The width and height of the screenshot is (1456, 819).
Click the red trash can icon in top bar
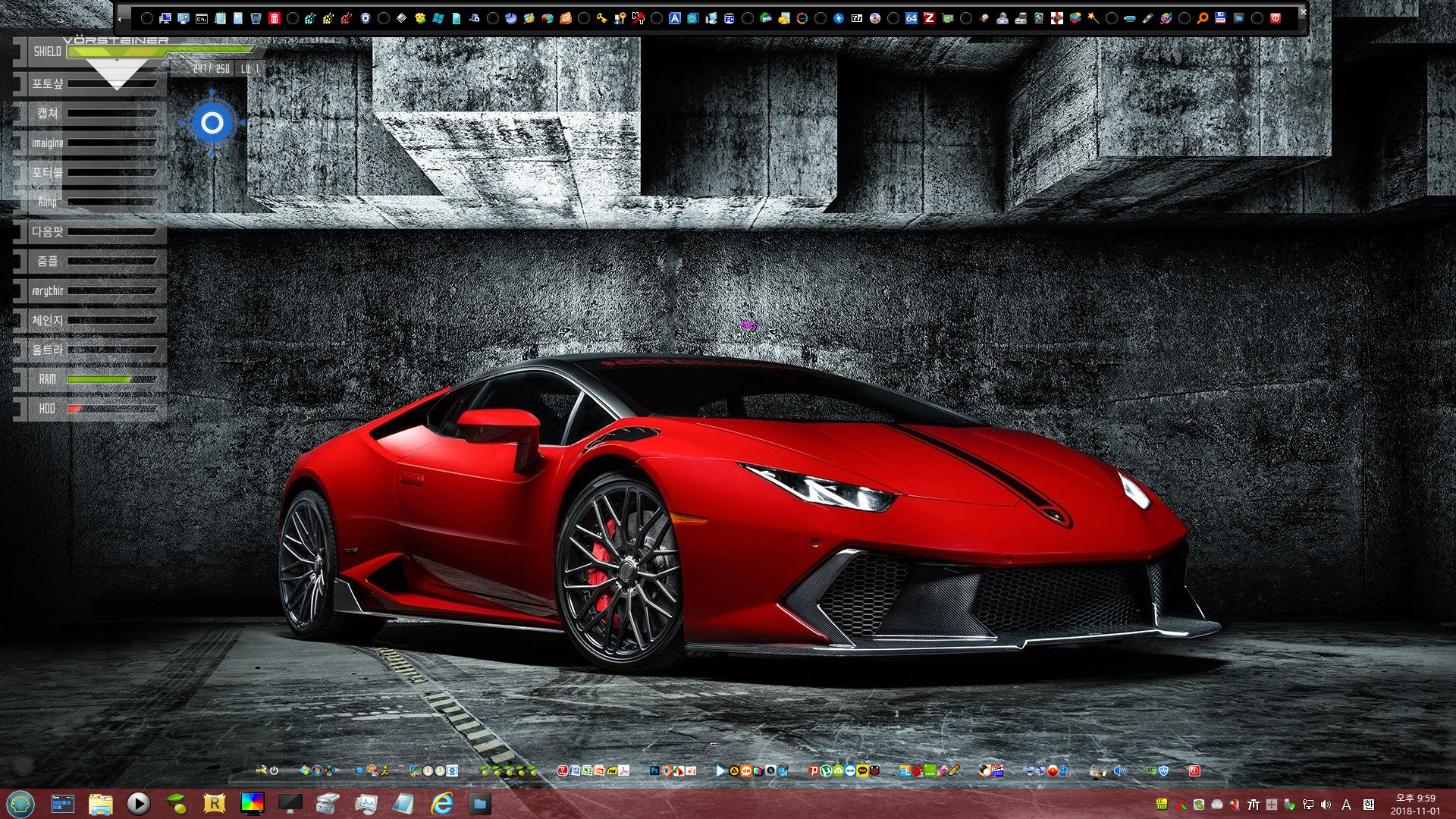[x=275, y=18]
